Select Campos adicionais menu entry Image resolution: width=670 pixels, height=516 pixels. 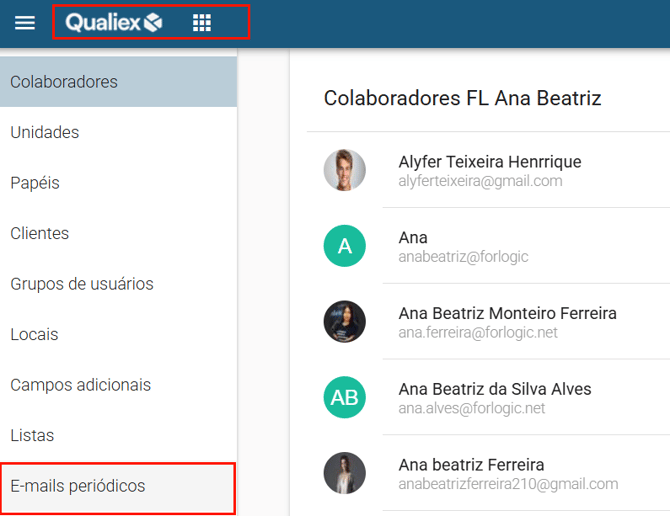point(80,385)
